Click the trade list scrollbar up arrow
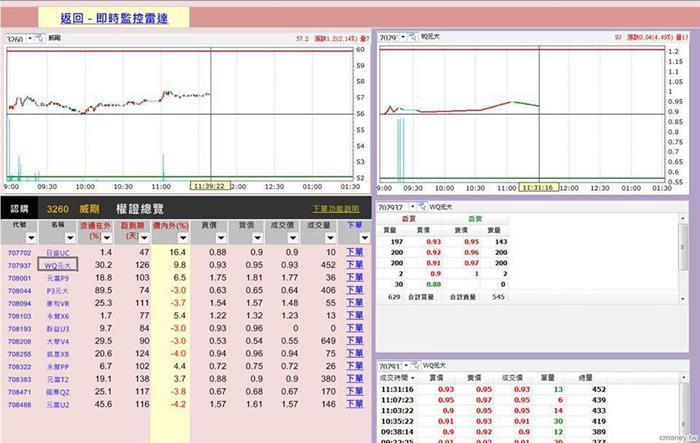Viewport: 700px width, 443px height. coord(683,378)
